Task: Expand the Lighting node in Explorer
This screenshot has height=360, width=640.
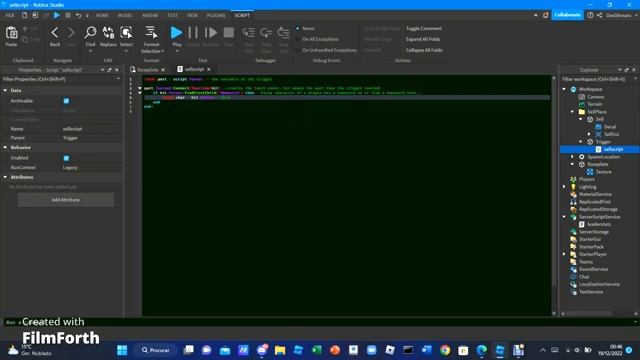Action: 564,187
